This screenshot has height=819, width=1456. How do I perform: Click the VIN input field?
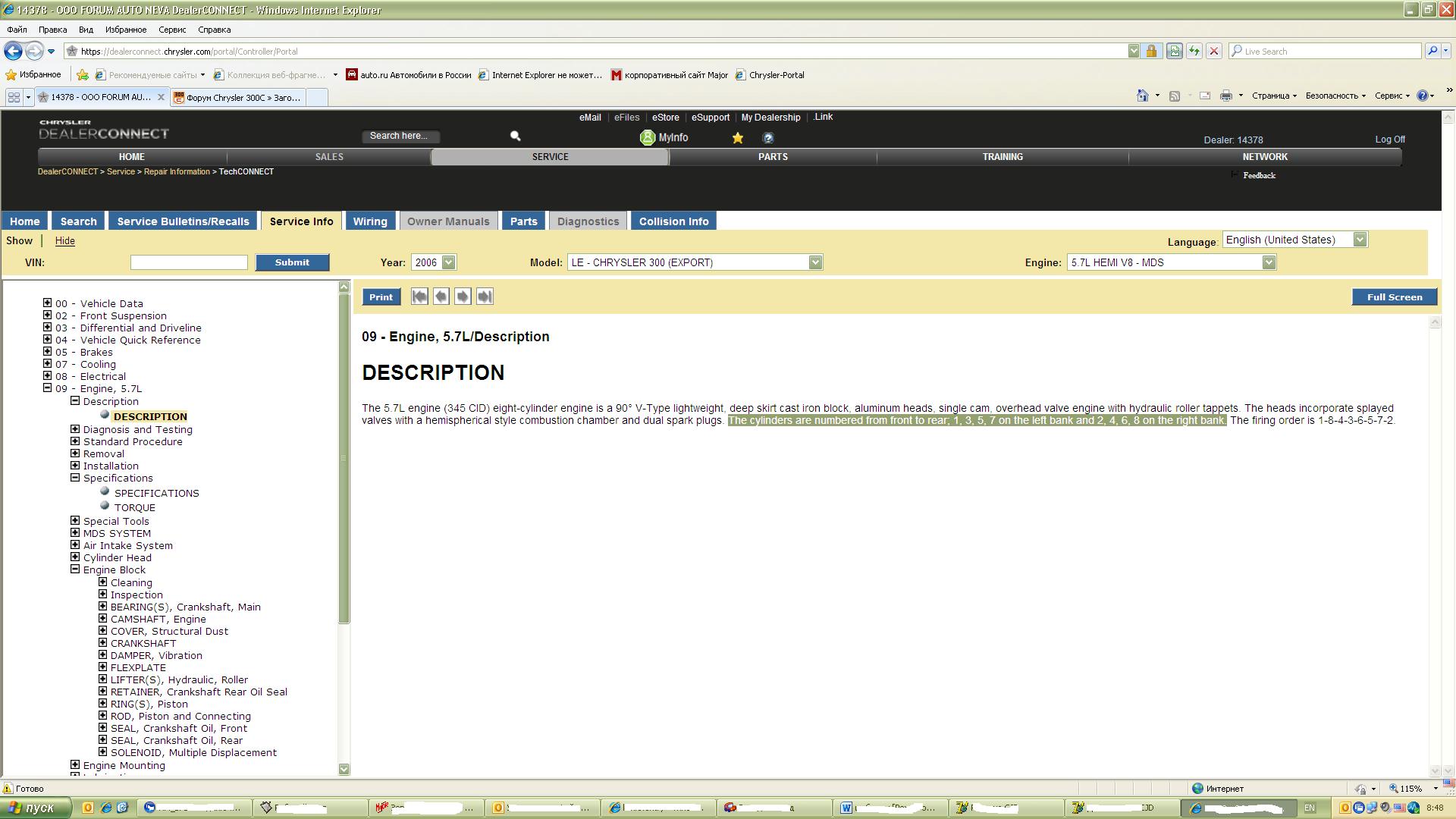pos(189,262)
